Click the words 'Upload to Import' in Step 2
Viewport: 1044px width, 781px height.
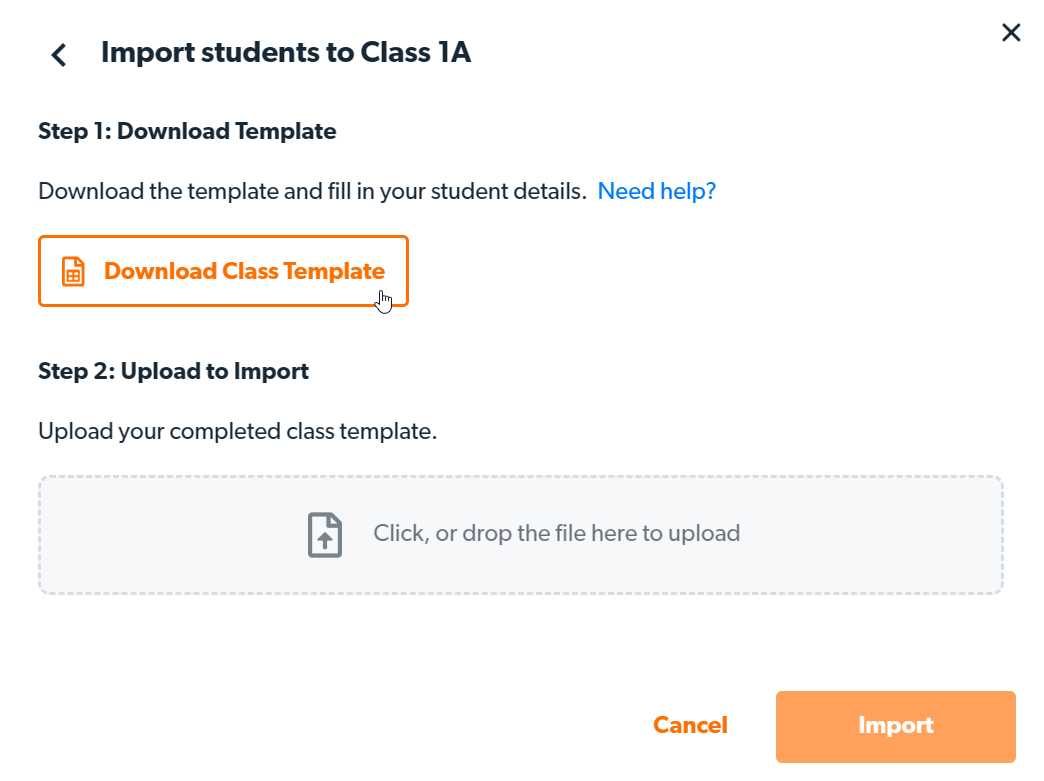point(215,371)
